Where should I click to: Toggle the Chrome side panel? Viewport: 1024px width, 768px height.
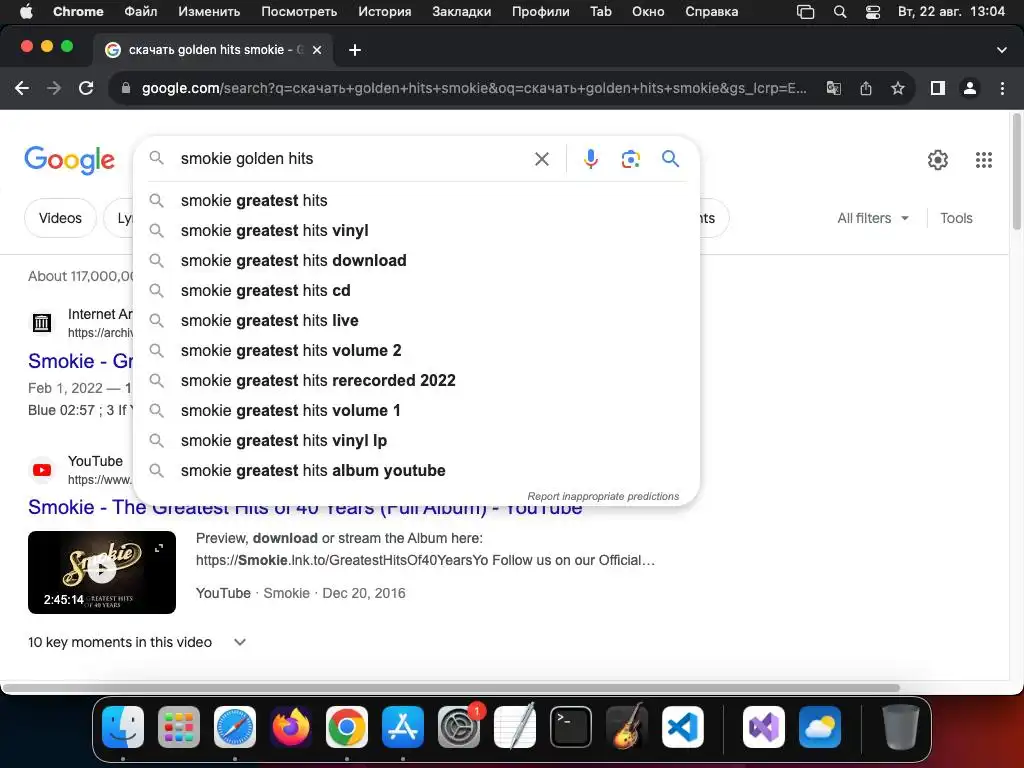pos(937,88)
